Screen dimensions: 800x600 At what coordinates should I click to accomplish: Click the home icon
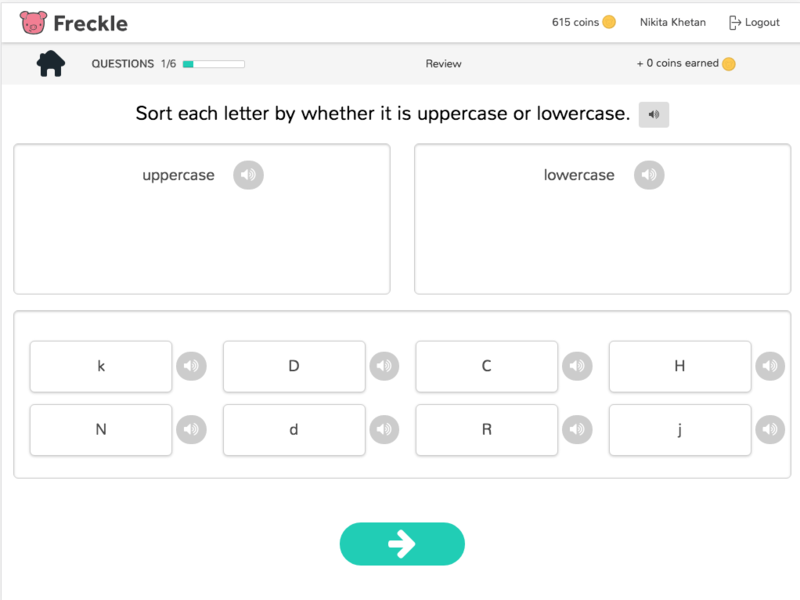coord(50,64)
